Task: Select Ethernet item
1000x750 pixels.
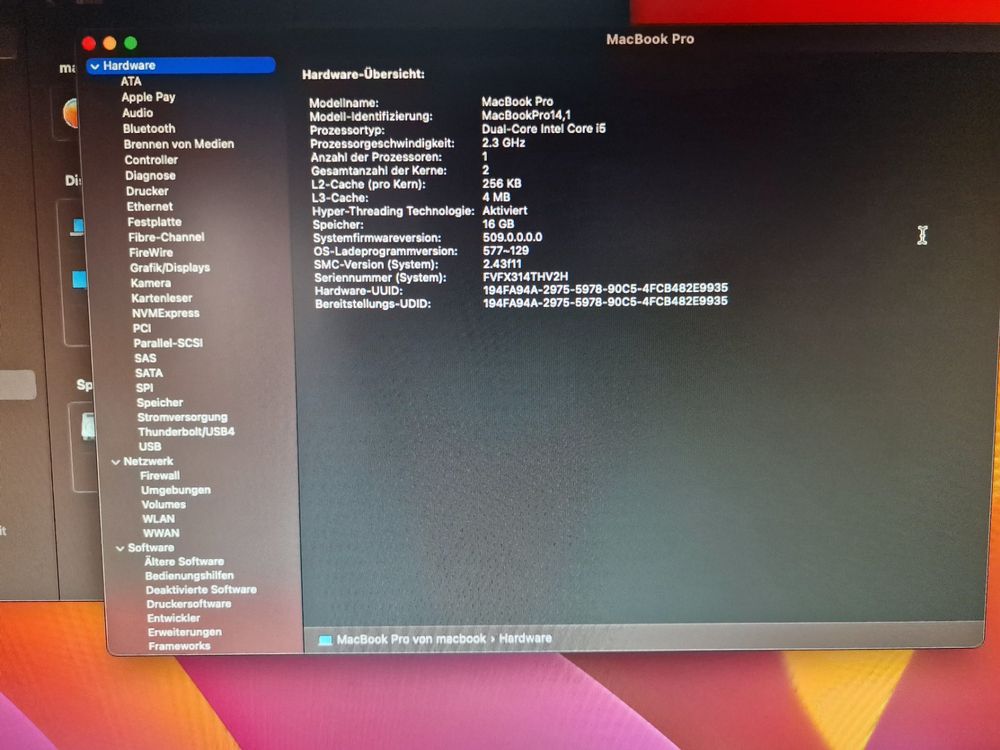Action: click(150, 207)
